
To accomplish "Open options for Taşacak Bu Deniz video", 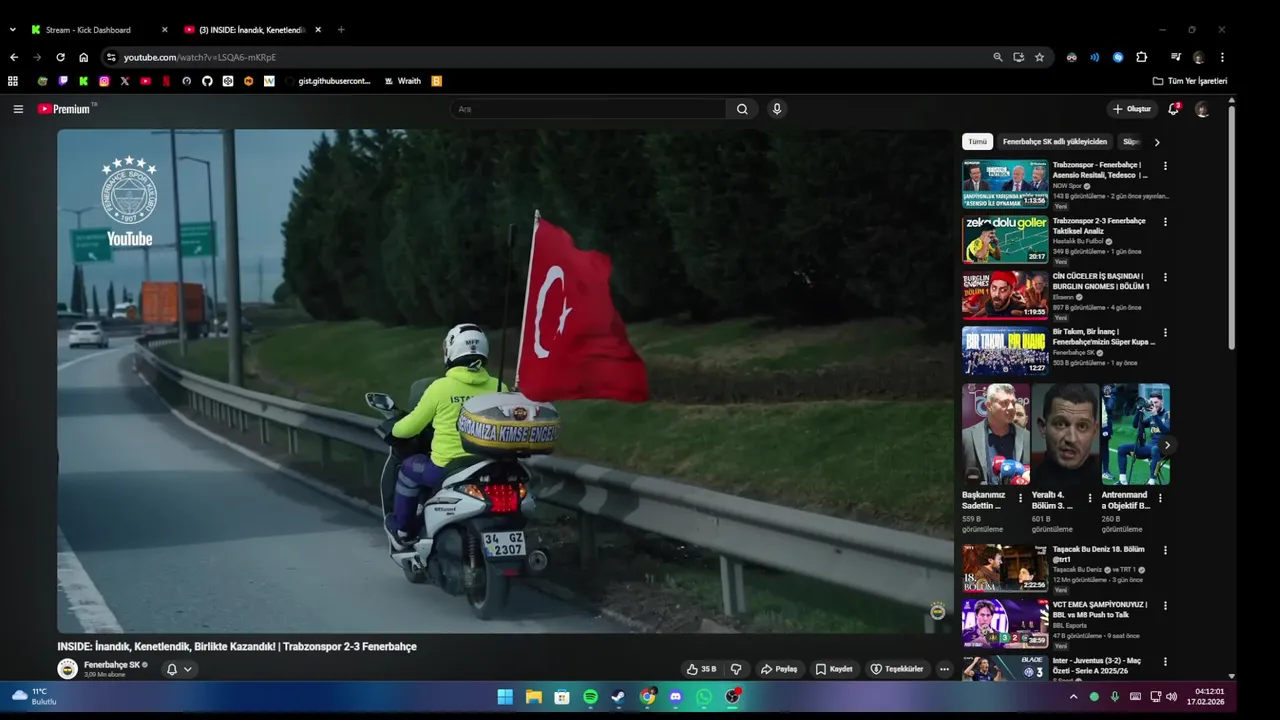I will (1165, 550).
